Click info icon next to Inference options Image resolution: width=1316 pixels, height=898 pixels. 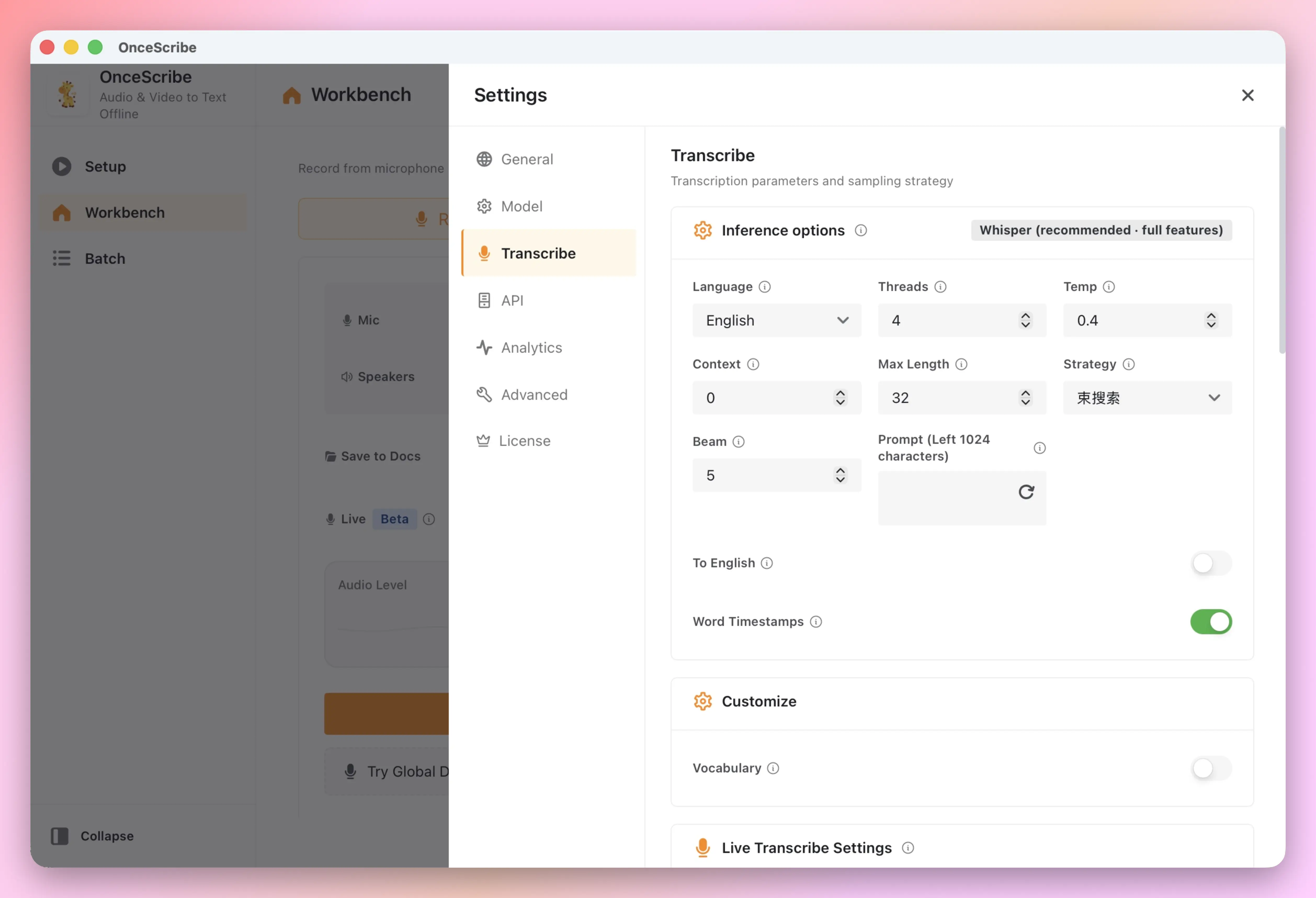860,231
